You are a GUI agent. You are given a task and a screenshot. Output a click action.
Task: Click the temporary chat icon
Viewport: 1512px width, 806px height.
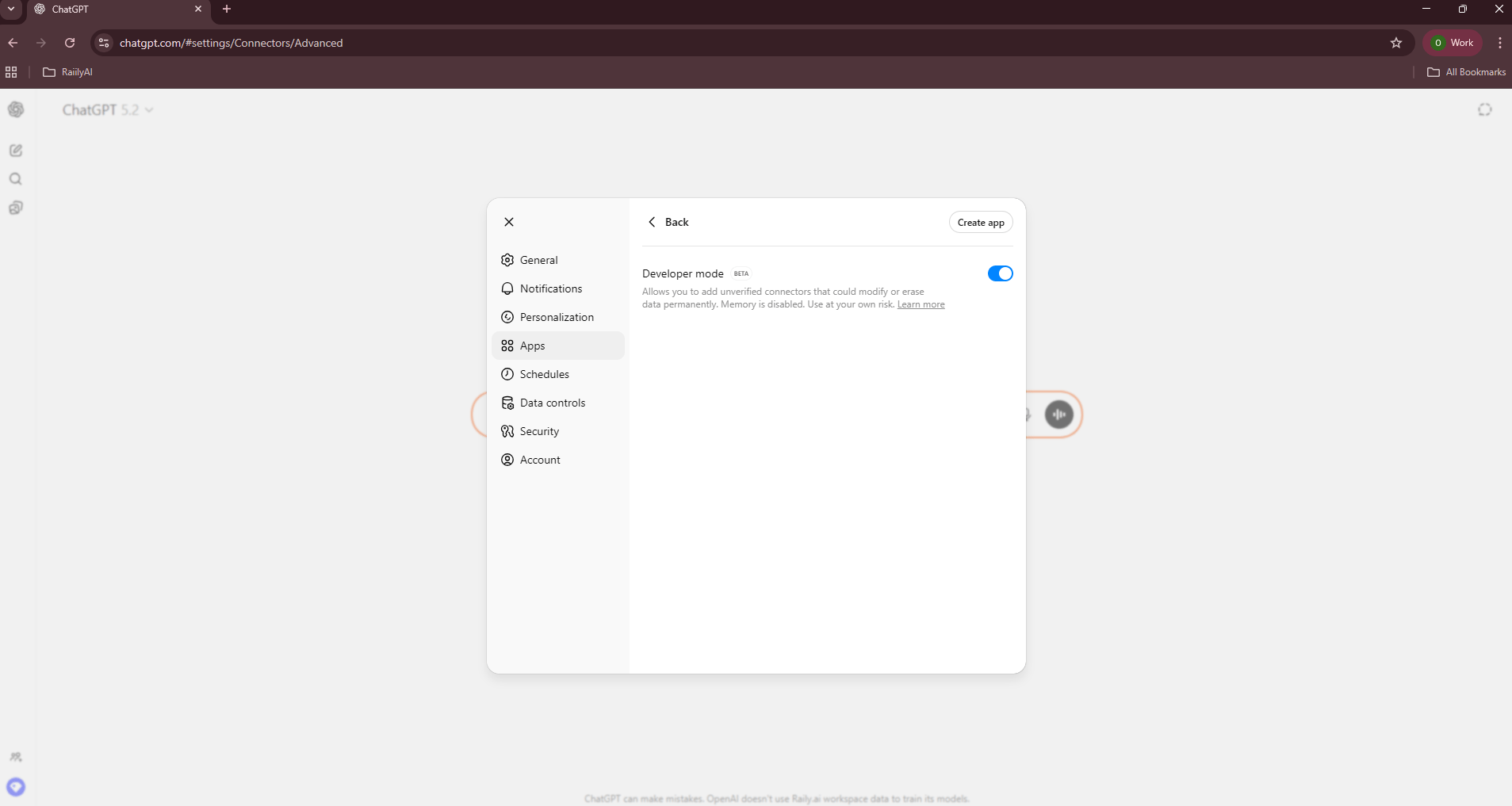(x=1484, y=110)
